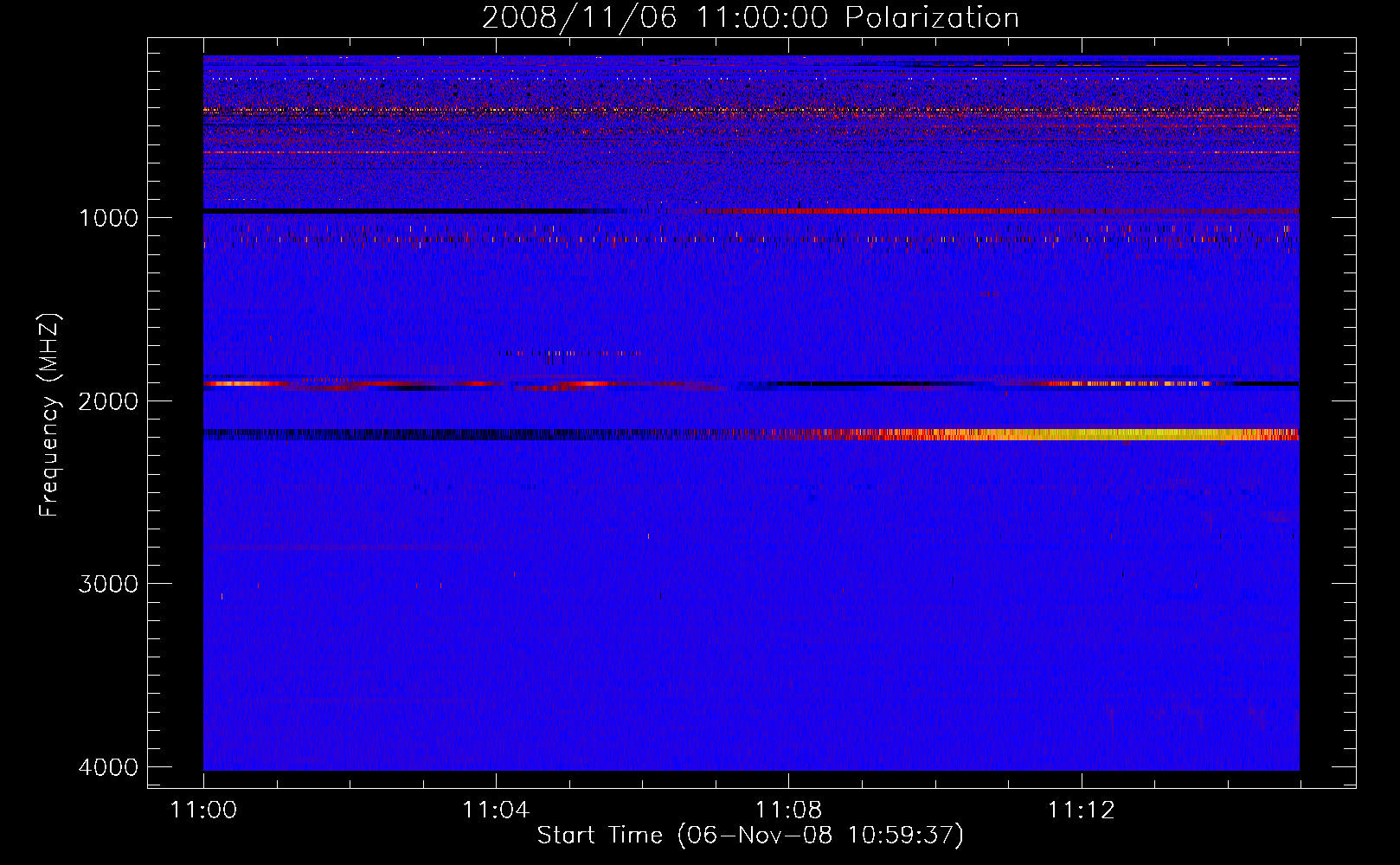Click the 11:00 time tick label
Image resolution: width=1400 pixels, height=865 pixels.
coord(203,811)
